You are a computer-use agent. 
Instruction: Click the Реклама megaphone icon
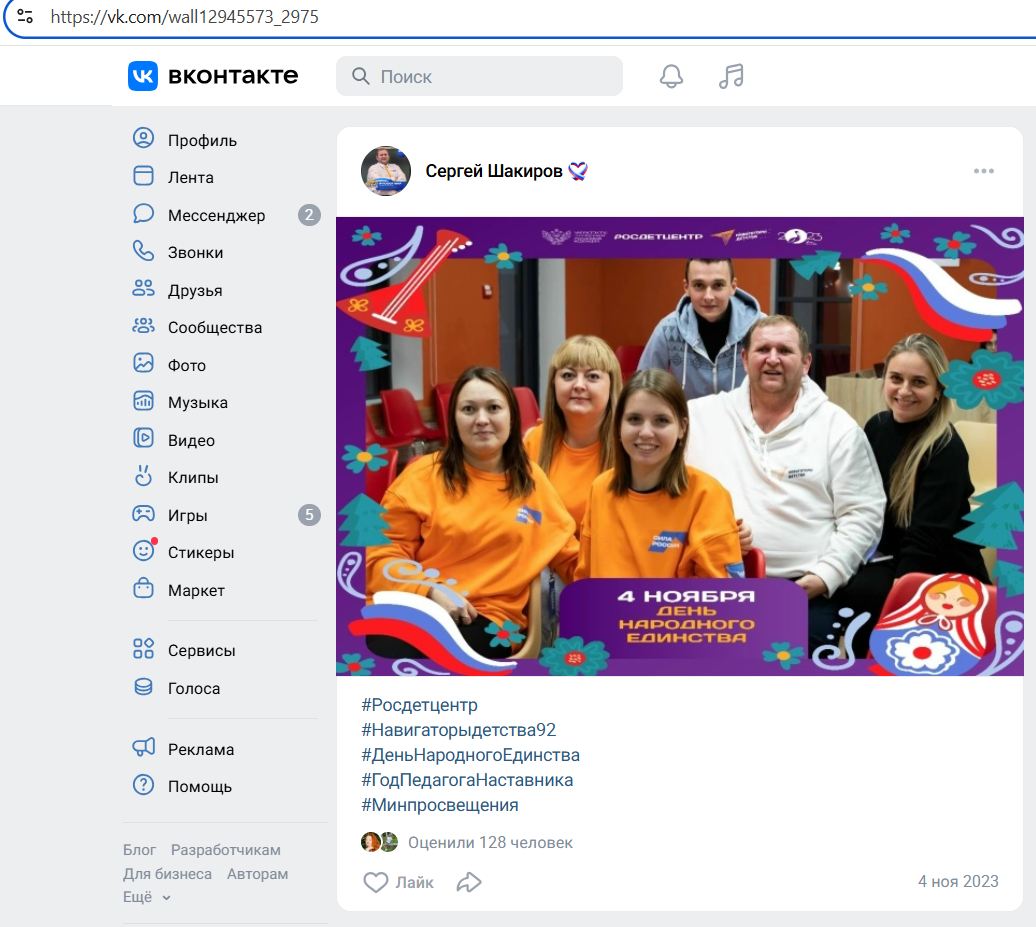point(143,747)
